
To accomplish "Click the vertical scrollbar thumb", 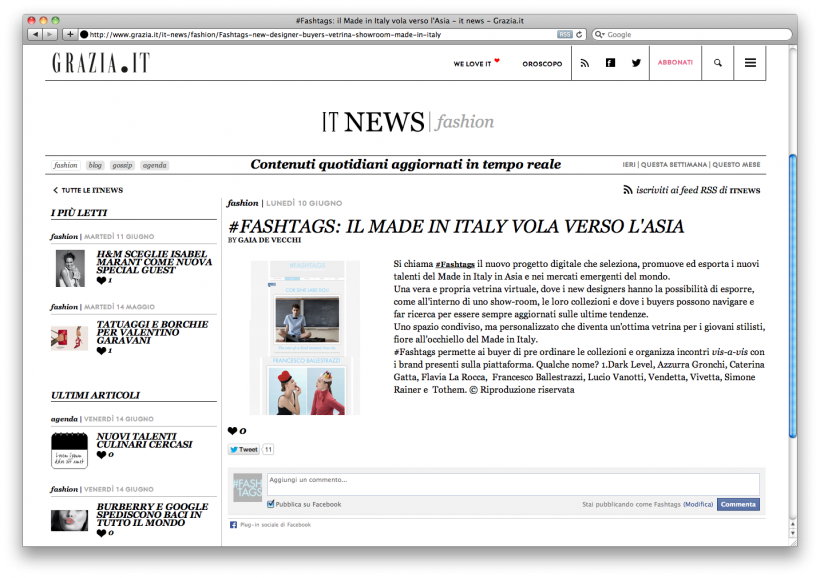I will (x=793, y=296).
